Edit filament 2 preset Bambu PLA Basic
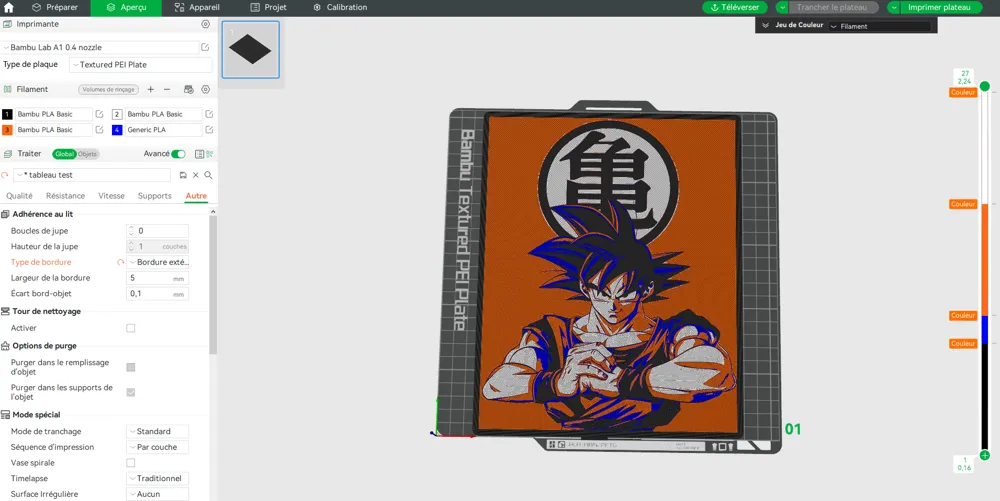The width and height of the screenshot is (1000, 501). coord(209,114)
